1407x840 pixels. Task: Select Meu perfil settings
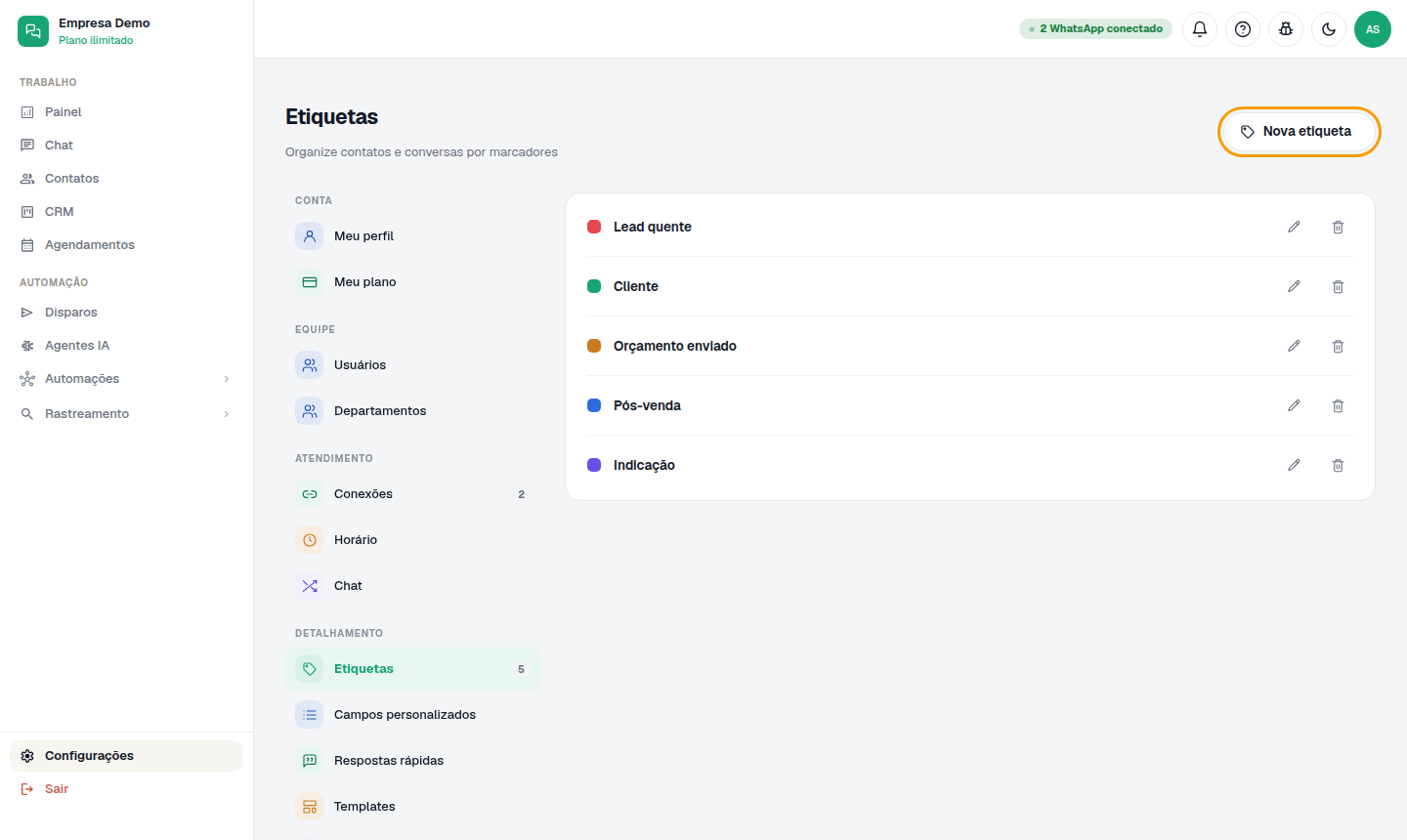pos(413,236)
